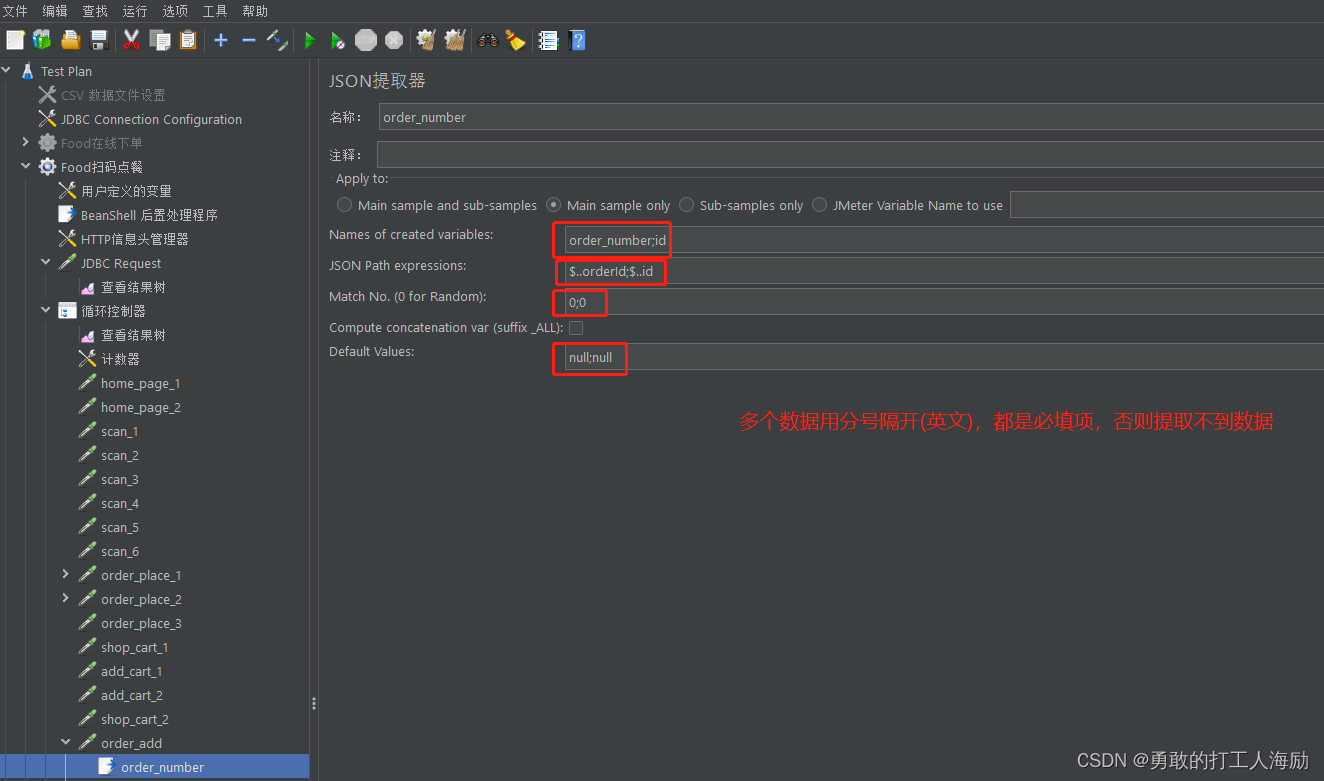Image resolution: width=1324 pixels, height=781 pixels.
Task: Click the blue minus Collapse All icon
Action: click(249, 40)
